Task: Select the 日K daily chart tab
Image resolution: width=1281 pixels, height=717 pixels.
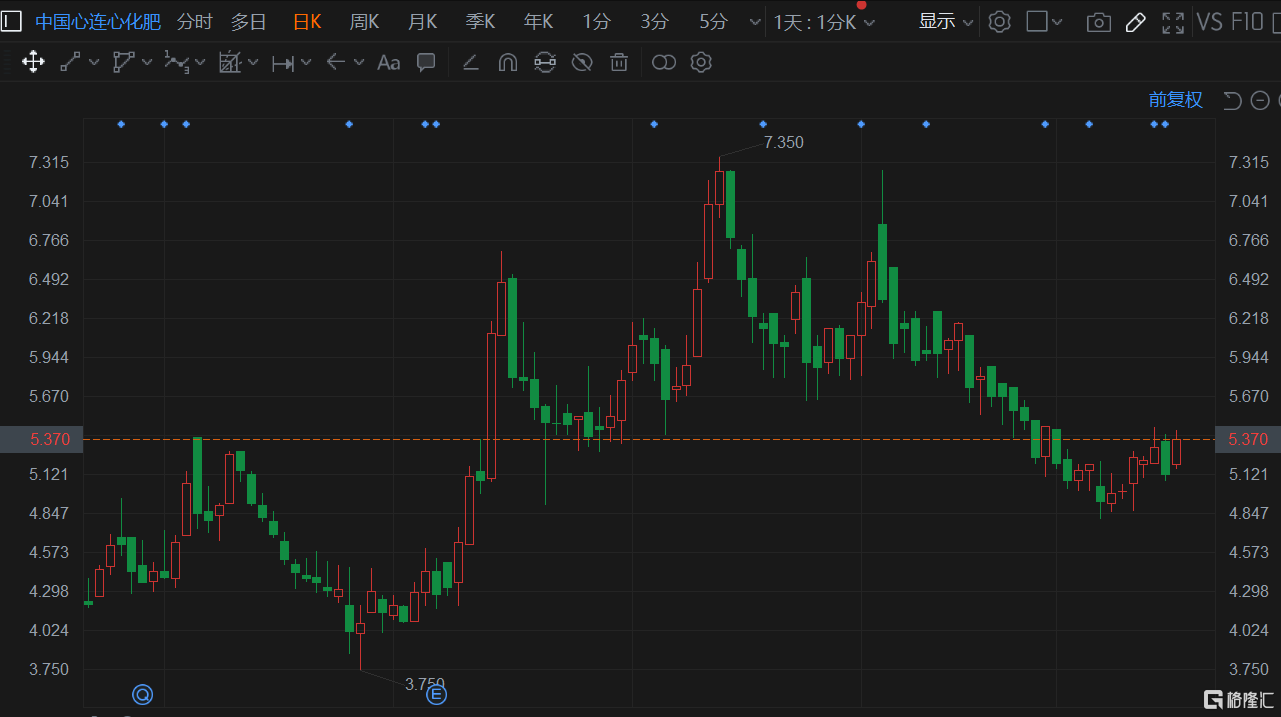Action: 307,21
